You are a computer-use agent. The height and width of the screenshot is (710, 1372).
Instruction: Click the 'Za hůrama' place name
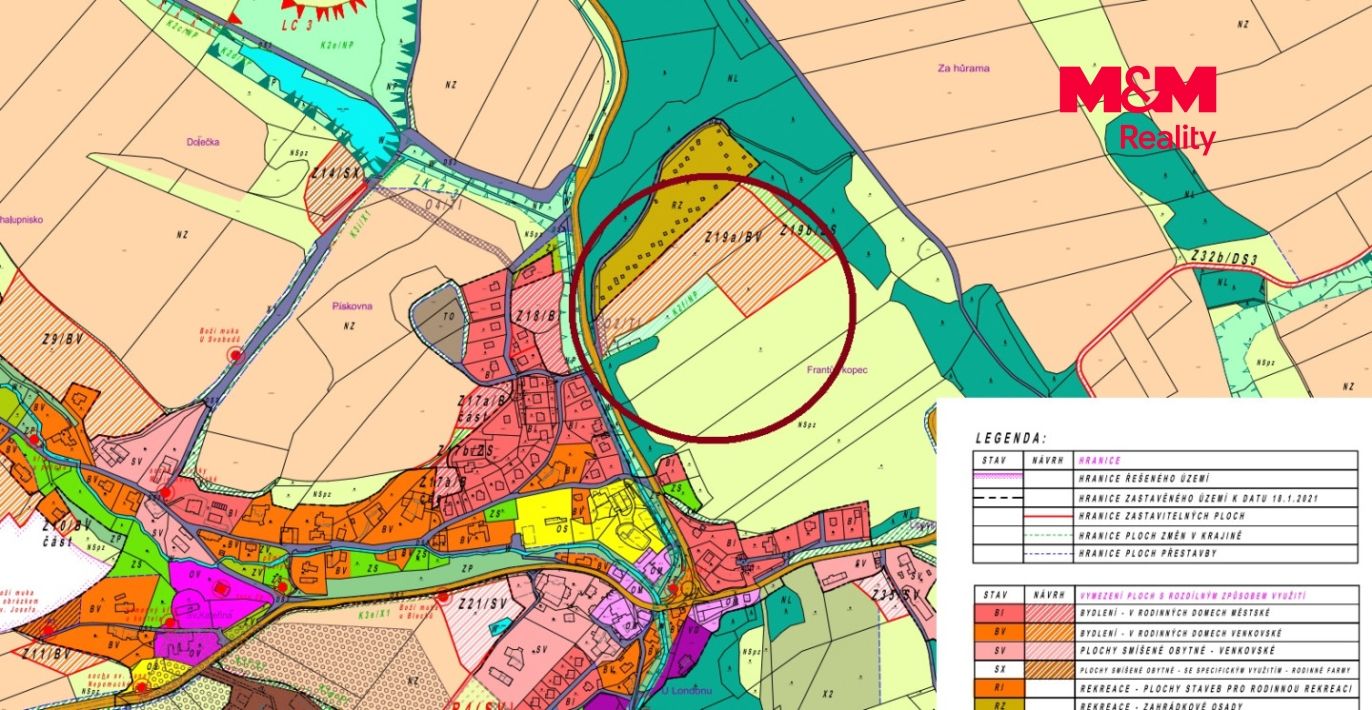963,68
